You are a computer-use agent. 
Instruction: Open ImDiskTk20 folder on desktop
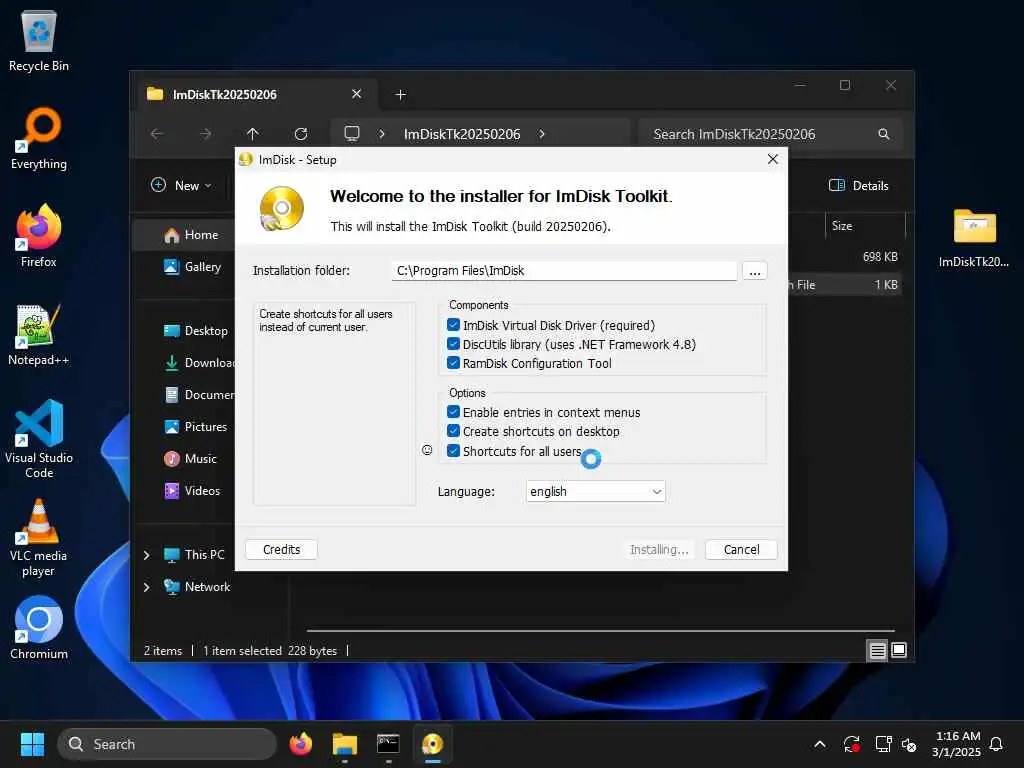tap(974, 236)
